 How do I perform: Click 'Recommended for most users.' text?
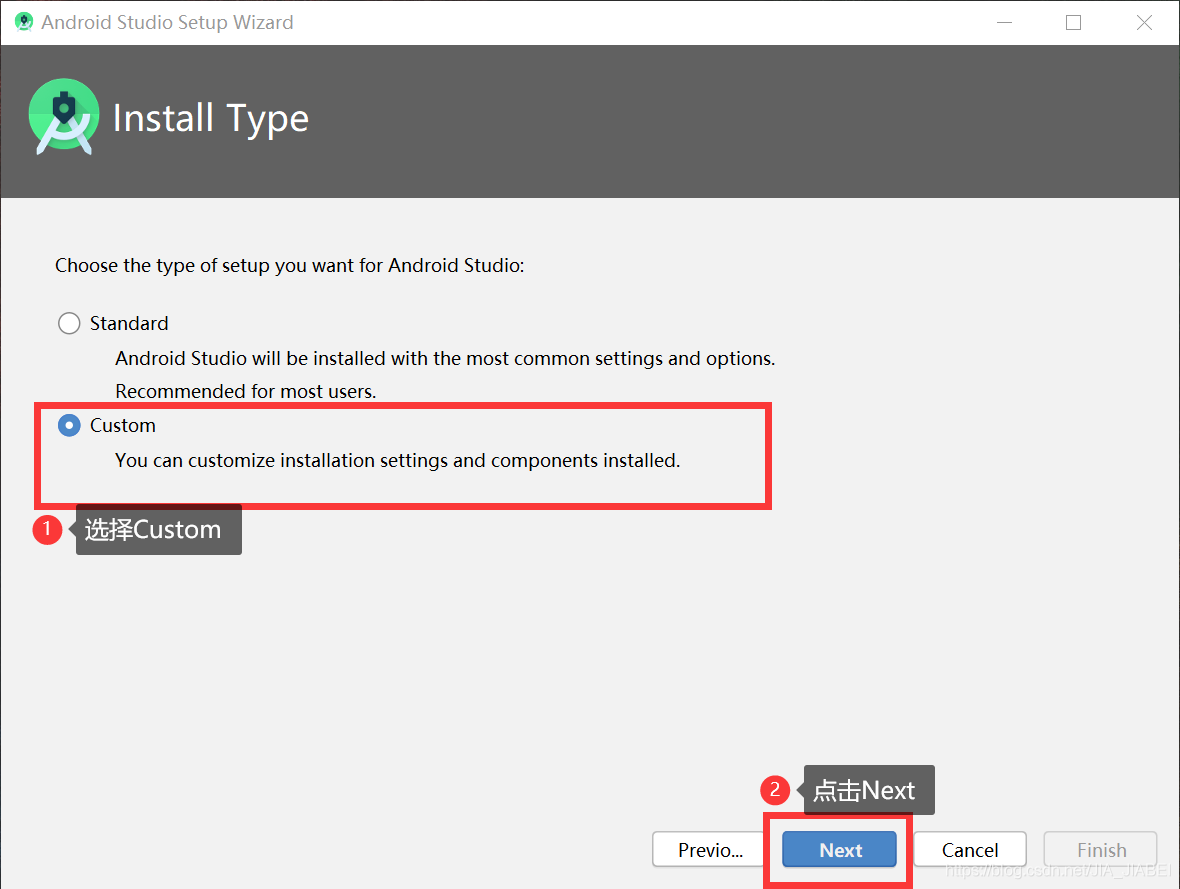click(x=245, y=391)
